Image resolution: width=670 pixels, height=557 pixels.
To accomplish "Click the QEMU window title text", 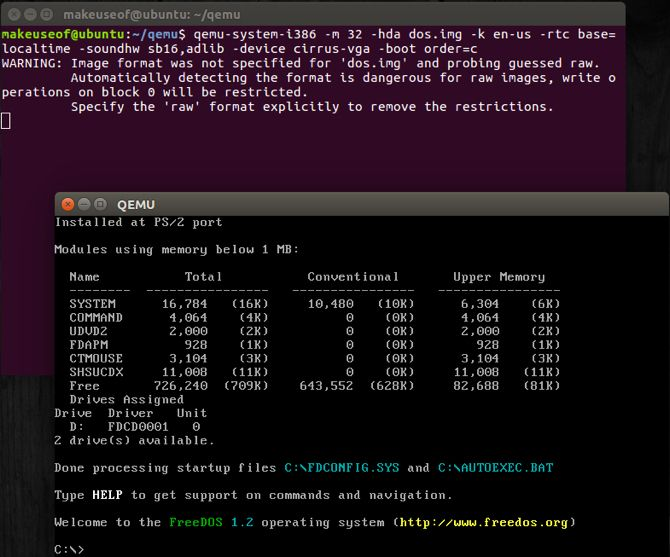I will [136, 205].
